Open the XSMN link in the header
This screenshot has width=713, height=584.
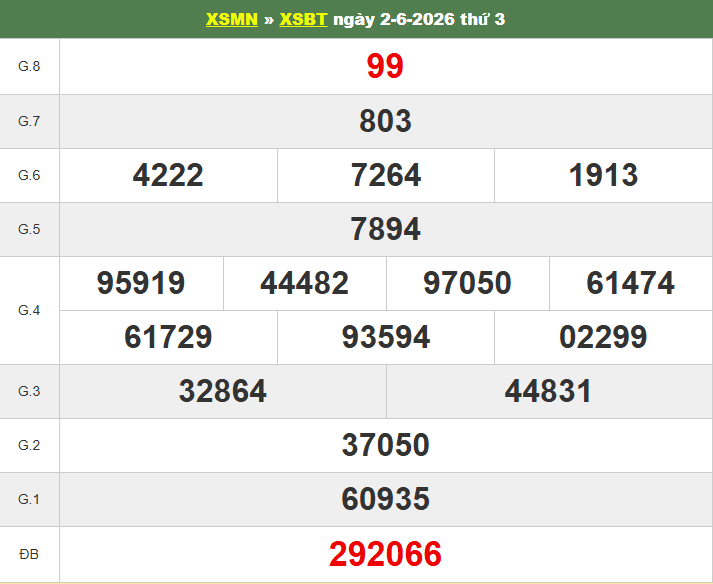pyautogui.click(x=231, y=19)
